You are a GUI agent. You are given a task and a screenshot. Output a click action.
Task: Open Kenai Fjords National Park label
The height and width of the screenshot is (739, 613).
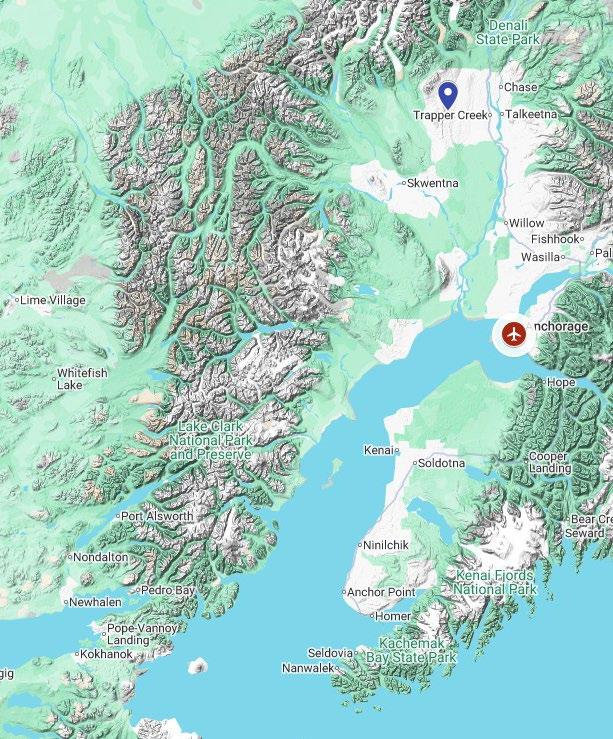495,582
